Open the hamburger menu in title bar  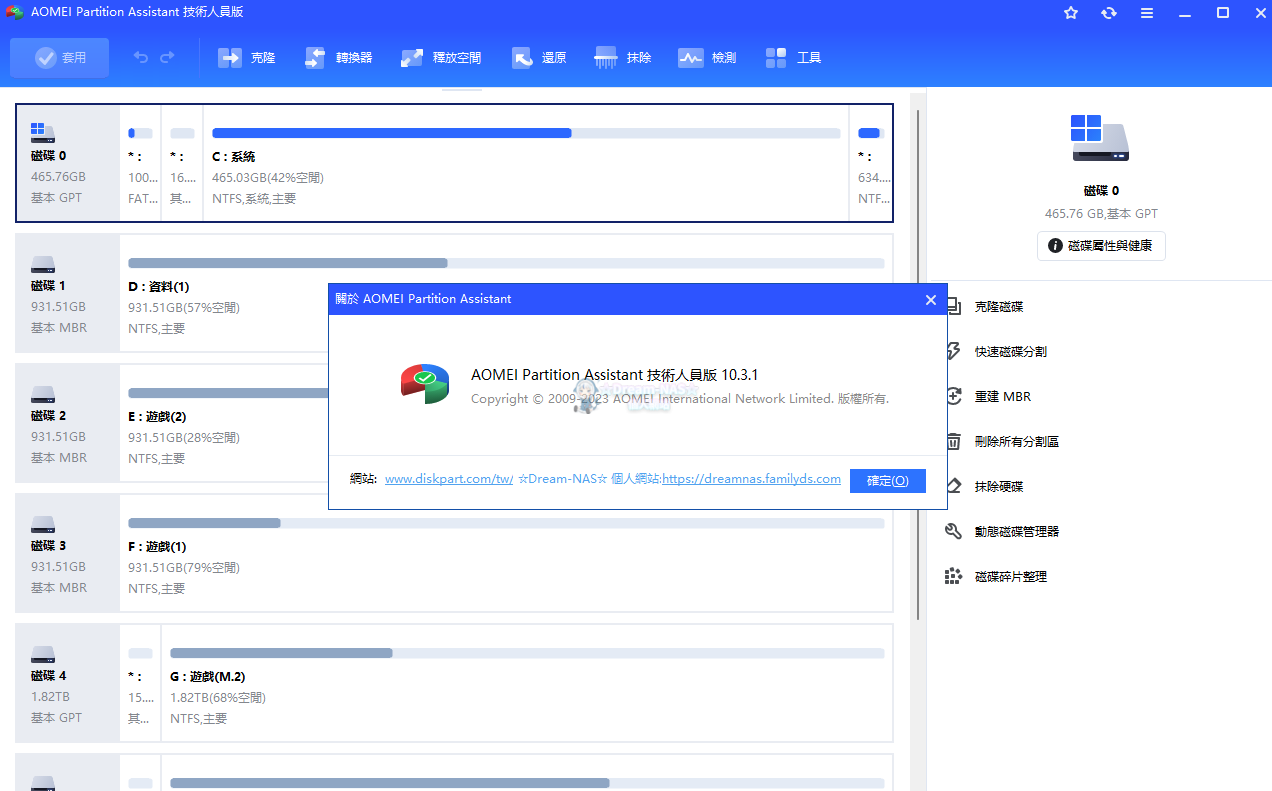point(1147,13)
